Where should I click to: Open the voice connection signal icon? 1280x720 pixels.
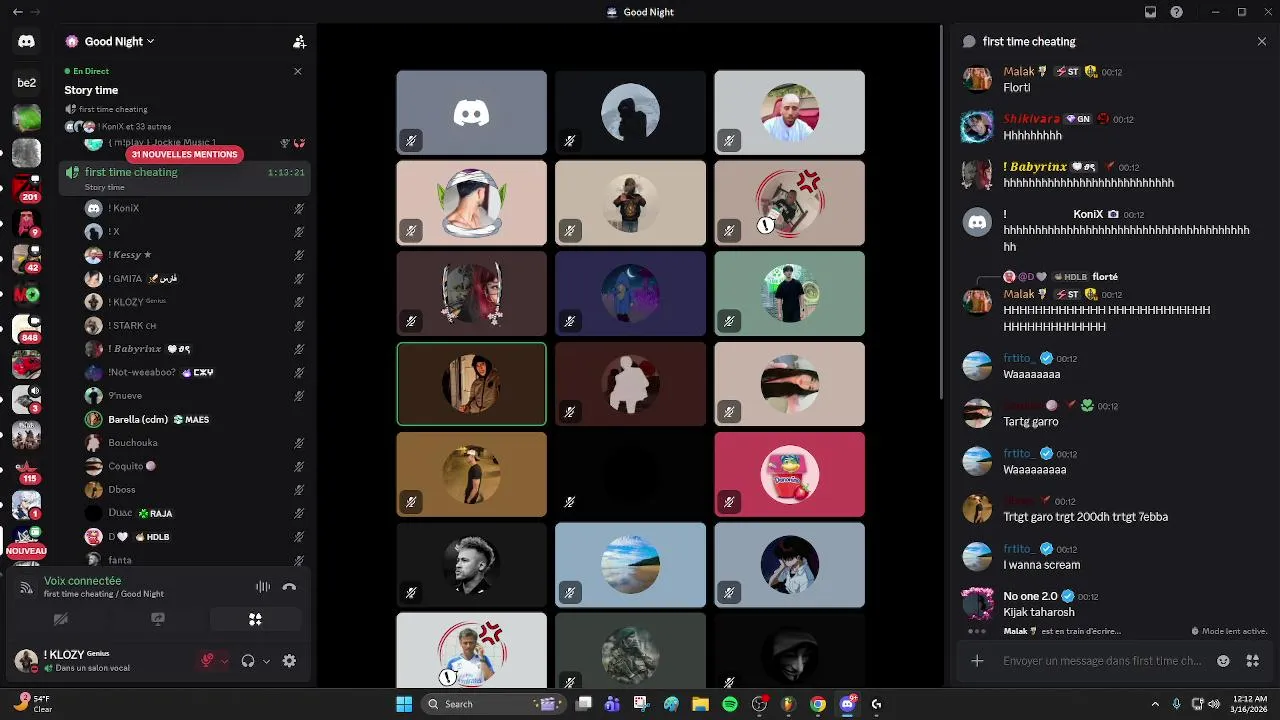[27, 587]
